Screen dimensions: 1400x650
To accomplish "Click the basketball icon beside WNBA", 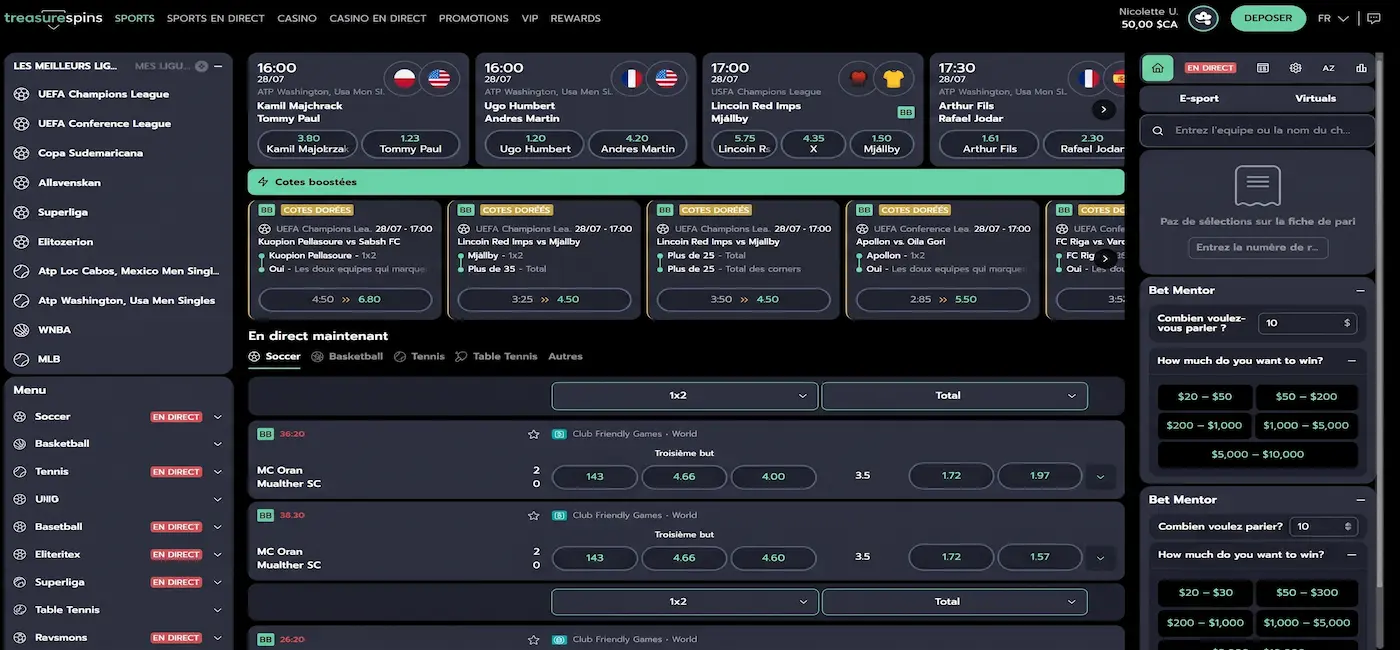I will [21, 329].
